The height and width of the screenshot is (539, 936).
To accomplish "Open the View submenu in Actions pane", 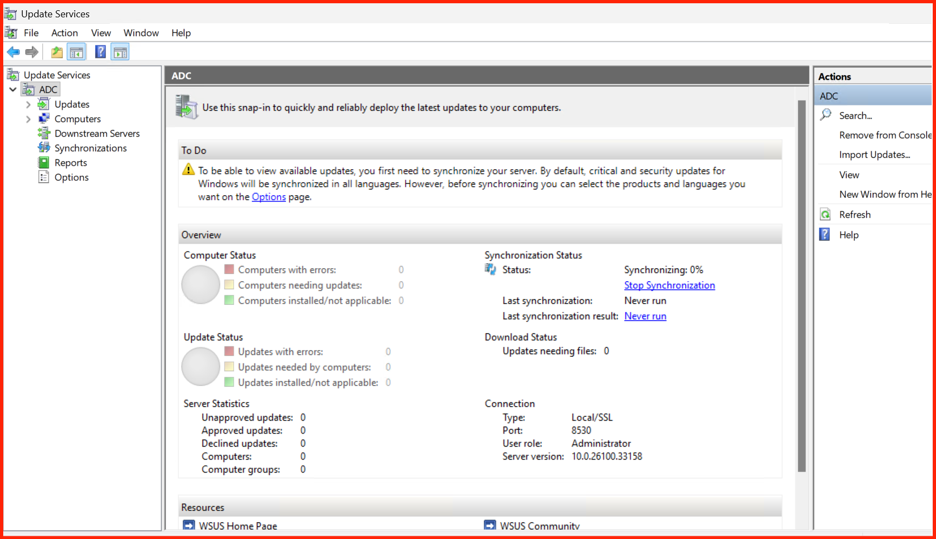I will [849, 175].
